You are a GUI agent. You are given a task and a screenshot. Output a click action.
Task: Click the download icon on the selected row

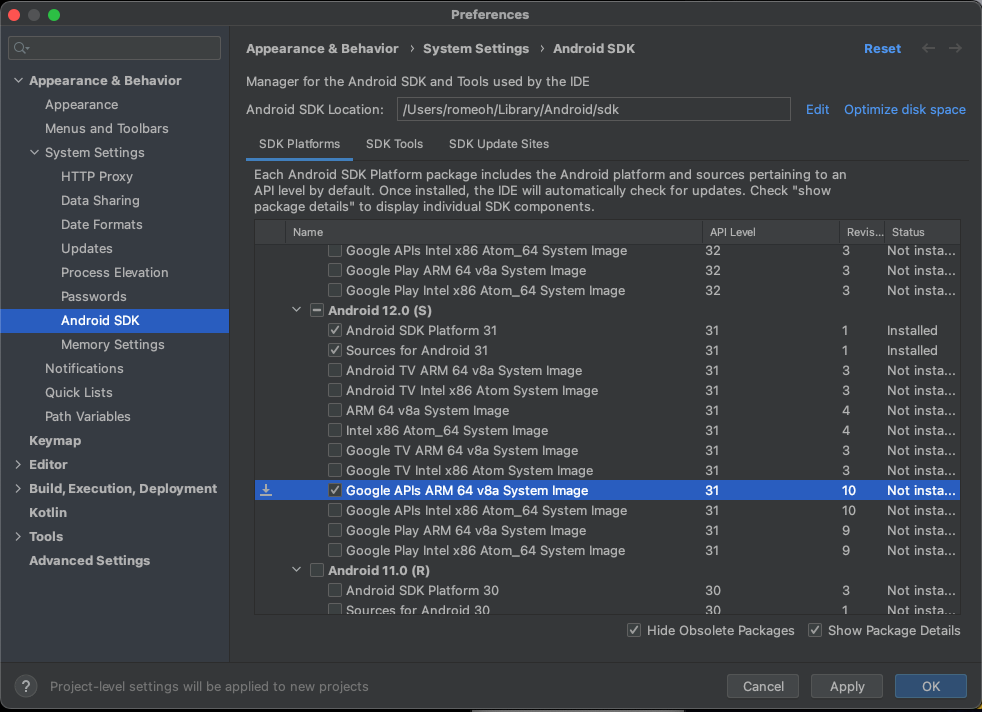(266, 490)
